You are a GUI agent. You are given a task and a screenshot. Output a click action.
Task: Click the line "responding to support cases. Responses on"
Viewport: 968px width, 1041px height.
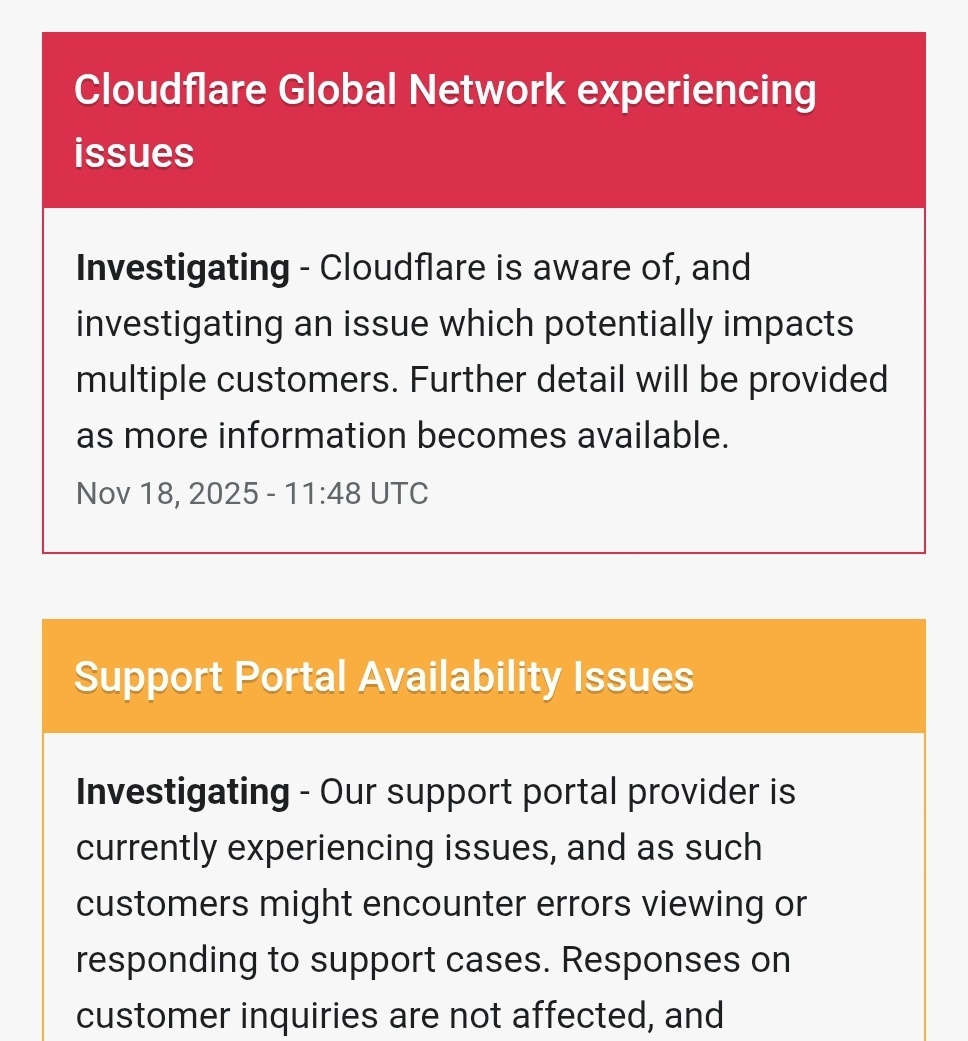[x=433, y=960]
